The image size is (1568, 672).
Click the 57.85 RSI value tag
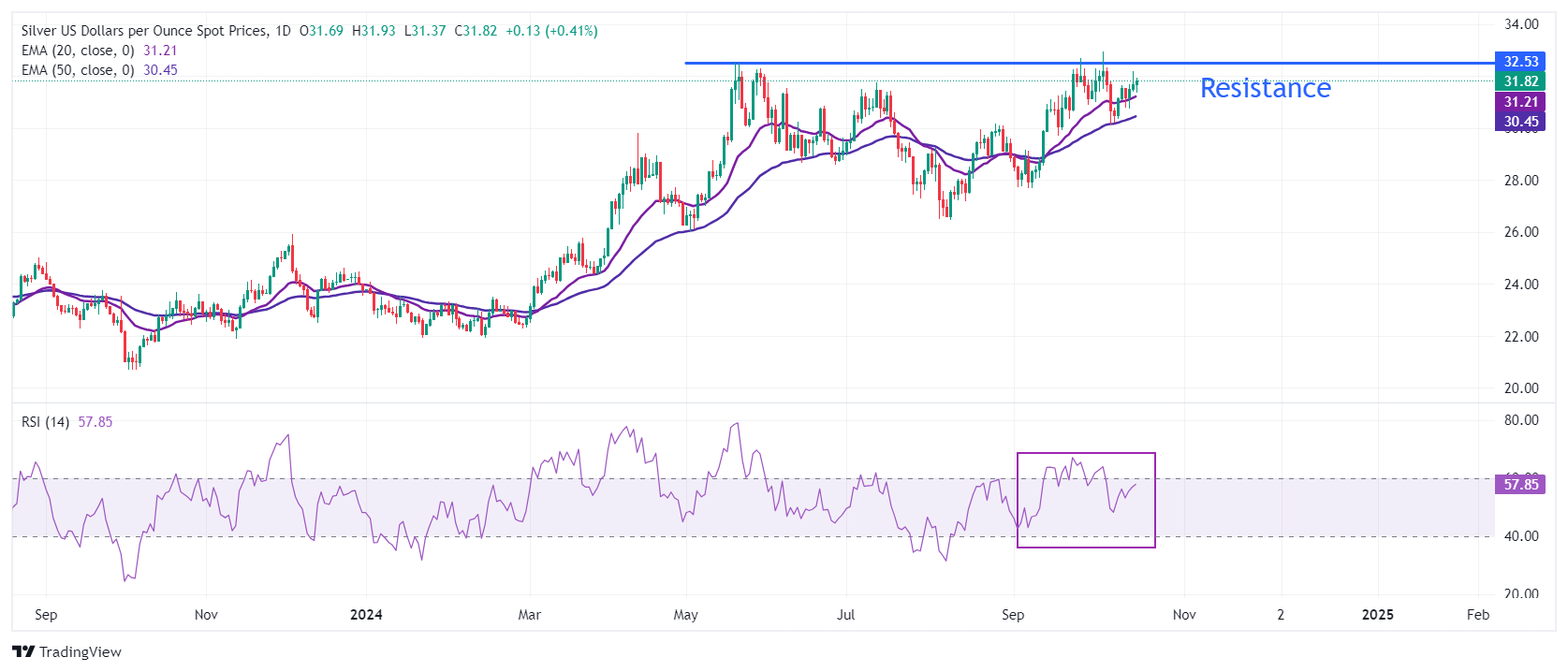click(x=1520, y=485)
